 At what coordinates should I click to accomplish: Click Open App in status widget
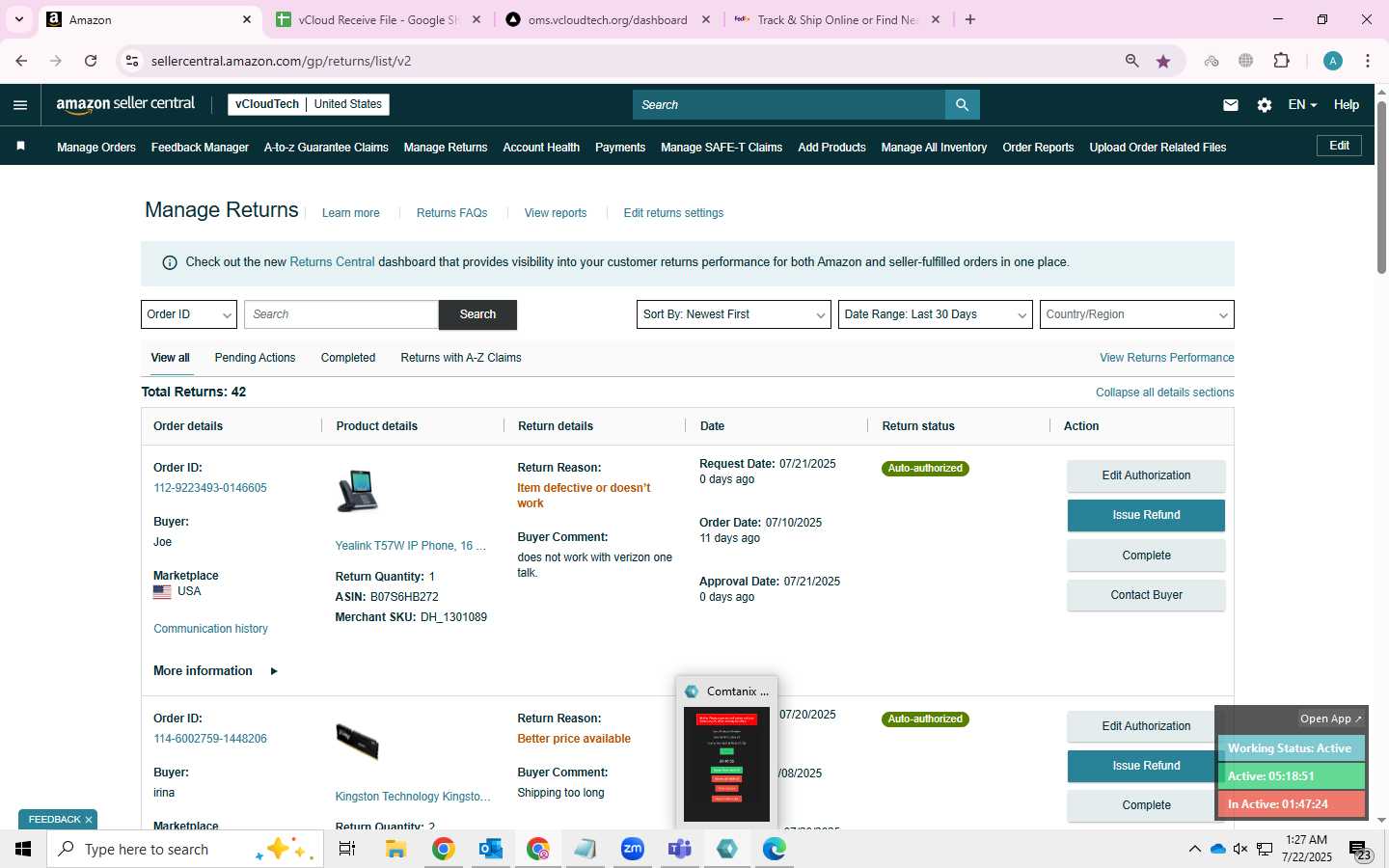pos(1330,719)
